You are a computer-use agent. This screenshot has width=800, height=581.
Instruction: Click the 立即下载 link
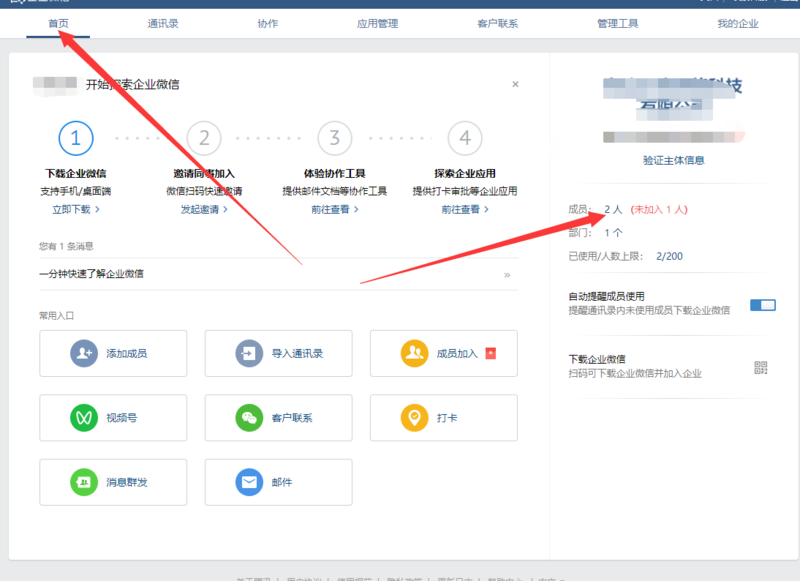[x=76, y=209]
